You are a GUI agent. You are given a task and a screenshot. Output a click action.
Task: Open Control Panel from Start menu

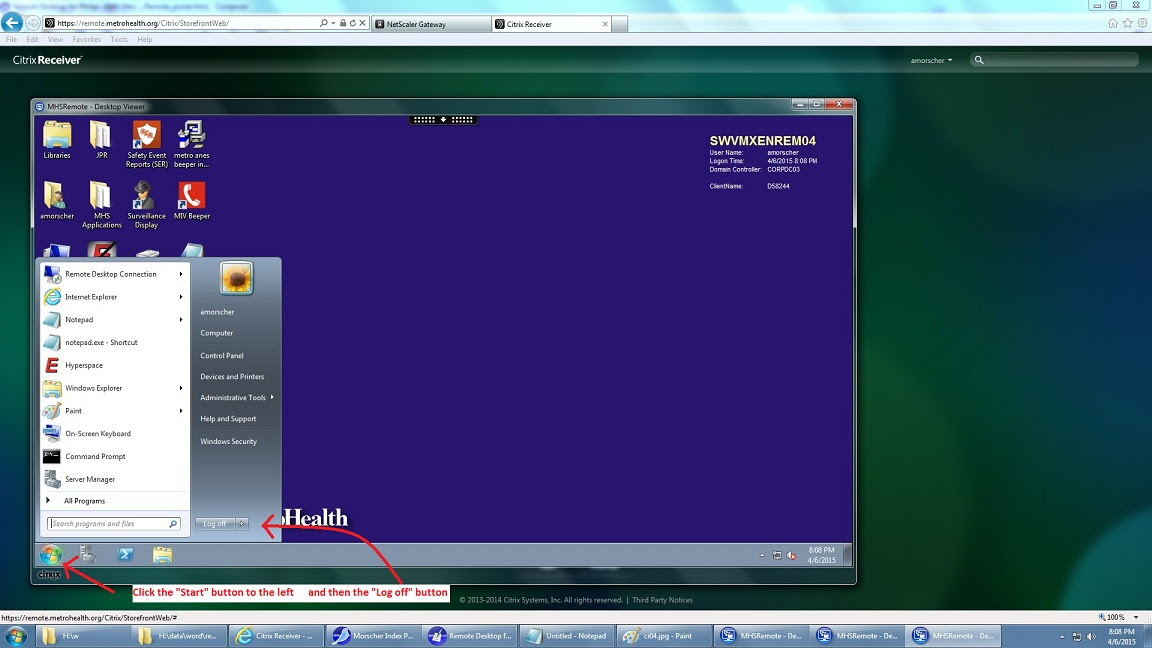[222, 356]
